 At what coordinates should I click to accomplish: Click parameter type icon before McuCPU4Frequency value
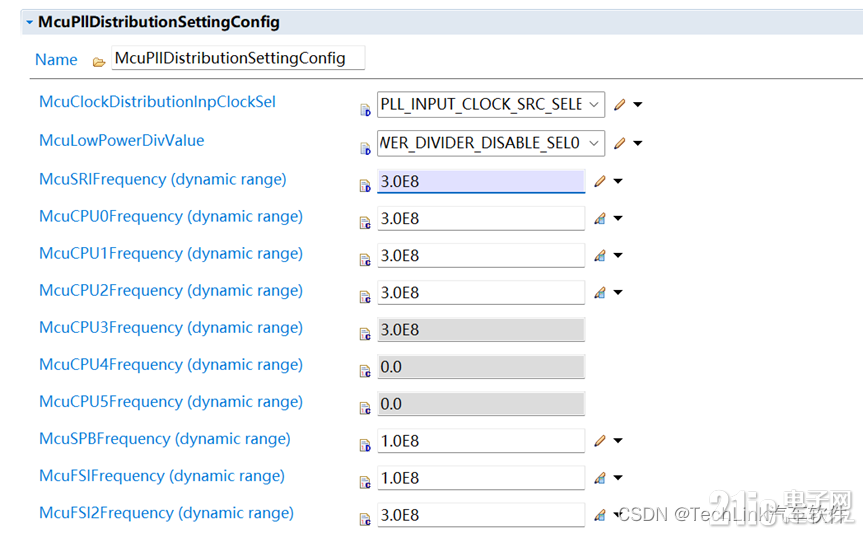coord(365,371)
